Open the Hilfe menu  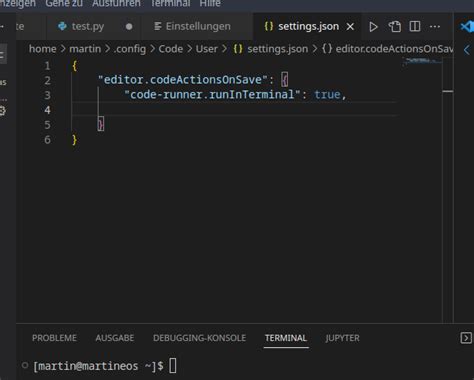pos(210,4)
